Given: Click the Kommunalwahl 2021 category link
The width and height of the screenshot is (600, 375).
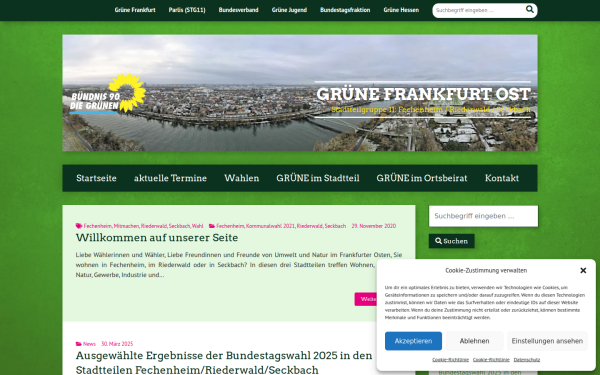Looking at the screenshot, I should (270, 226).
